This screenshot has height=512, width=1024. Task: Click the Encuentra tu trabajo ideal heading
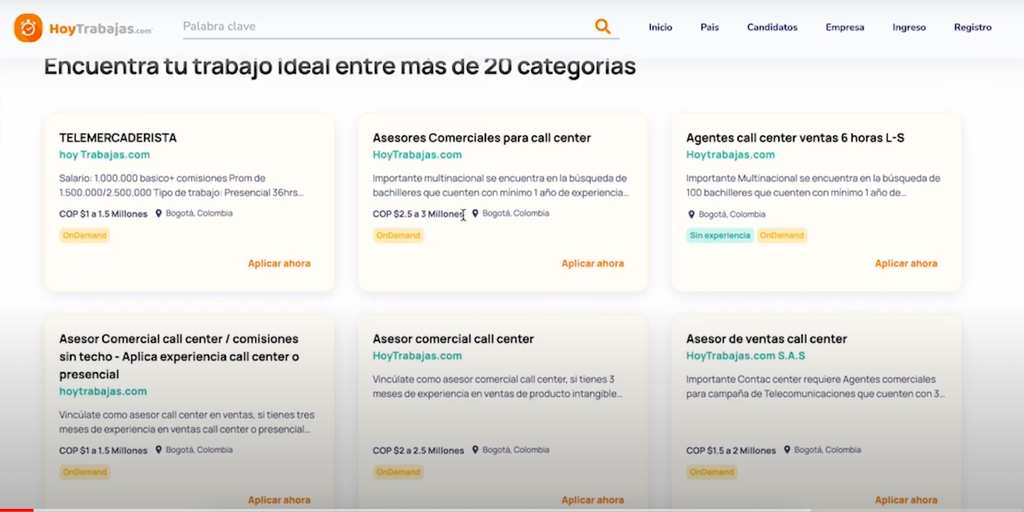pyautogui.click(x=340, y=67)
